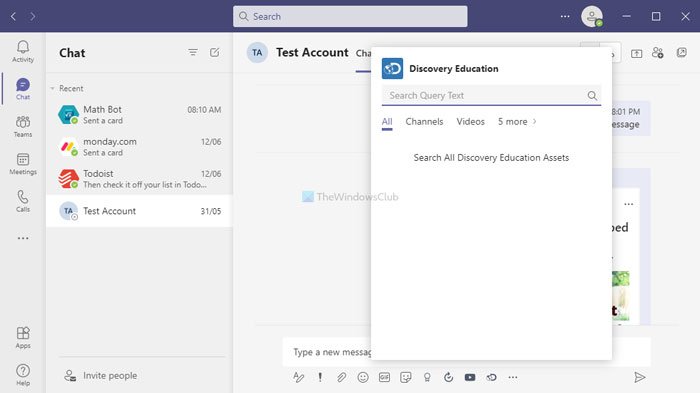Image resolution: width=700 pixels, height=393 pixels.
Task: Open the video (YouTube) icon in compose bar
Action: (x=470, y=377)
